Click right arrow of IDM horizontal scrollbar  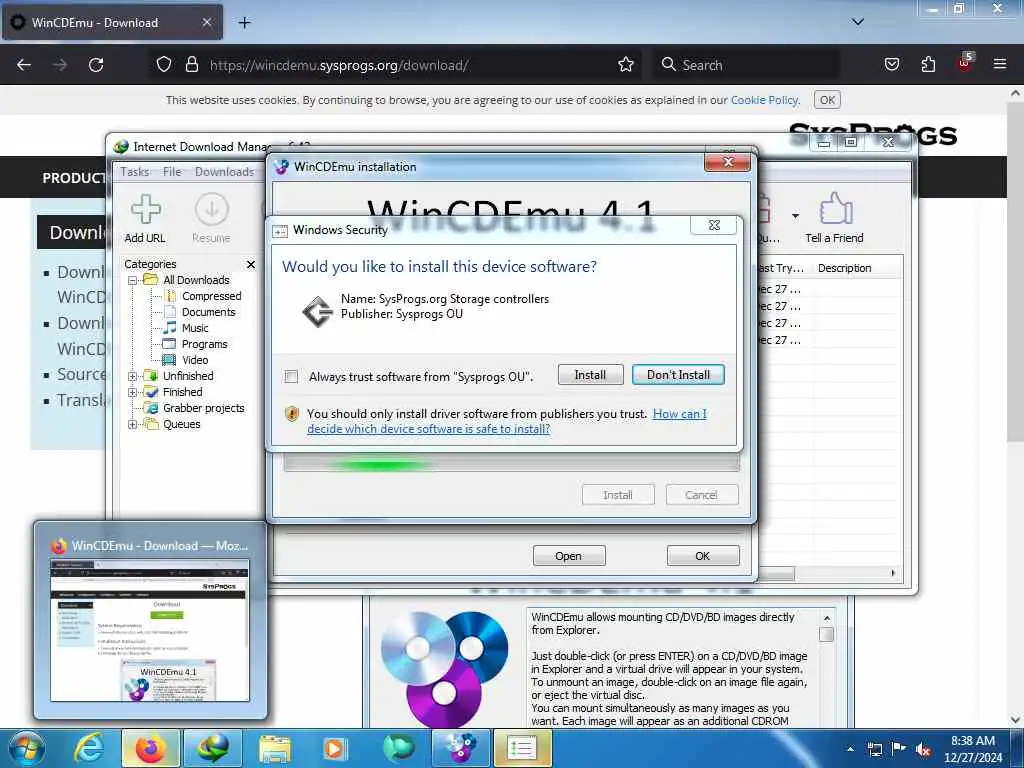click(893, 573)
